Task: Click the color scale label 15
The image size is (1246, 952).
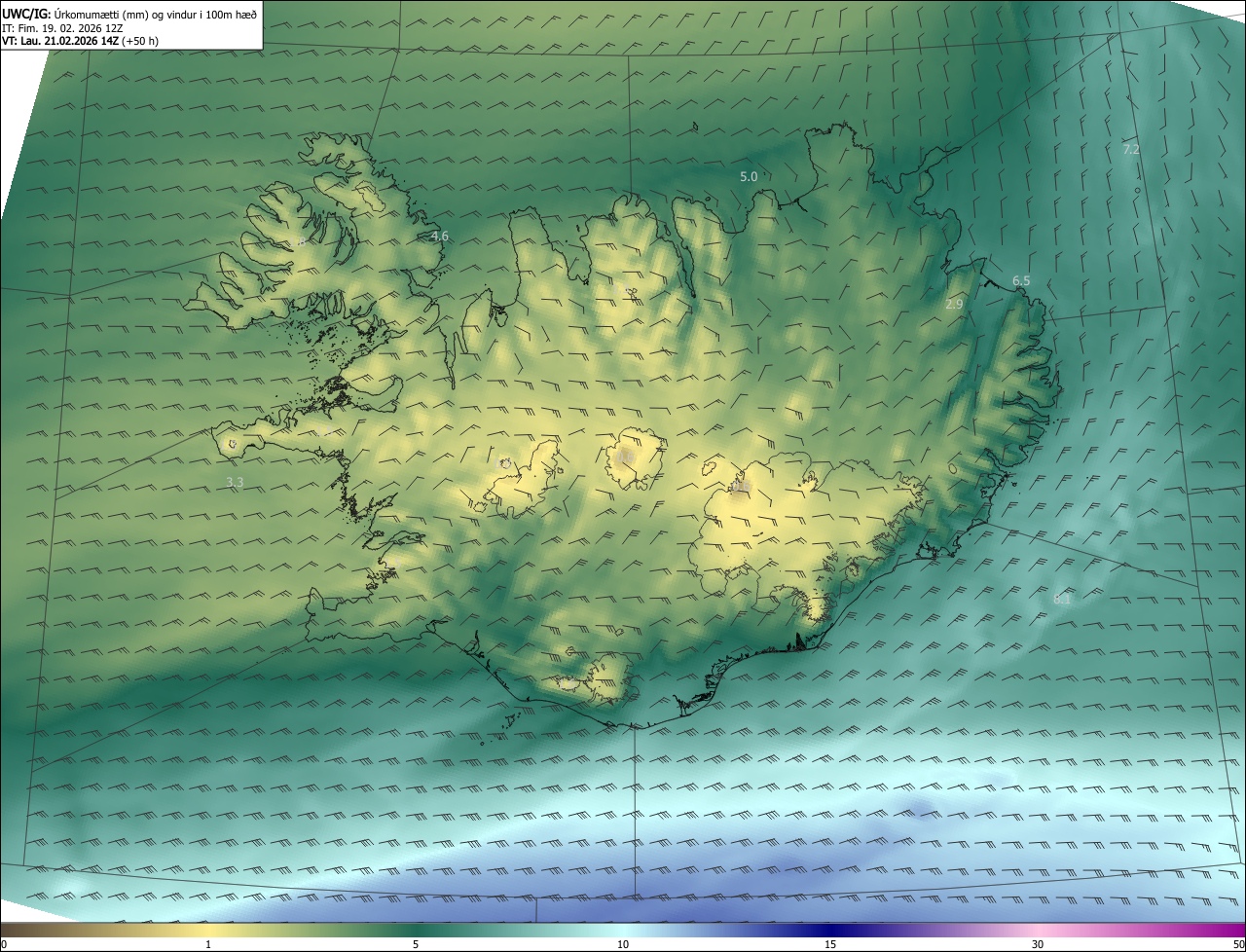Action: 830,944
